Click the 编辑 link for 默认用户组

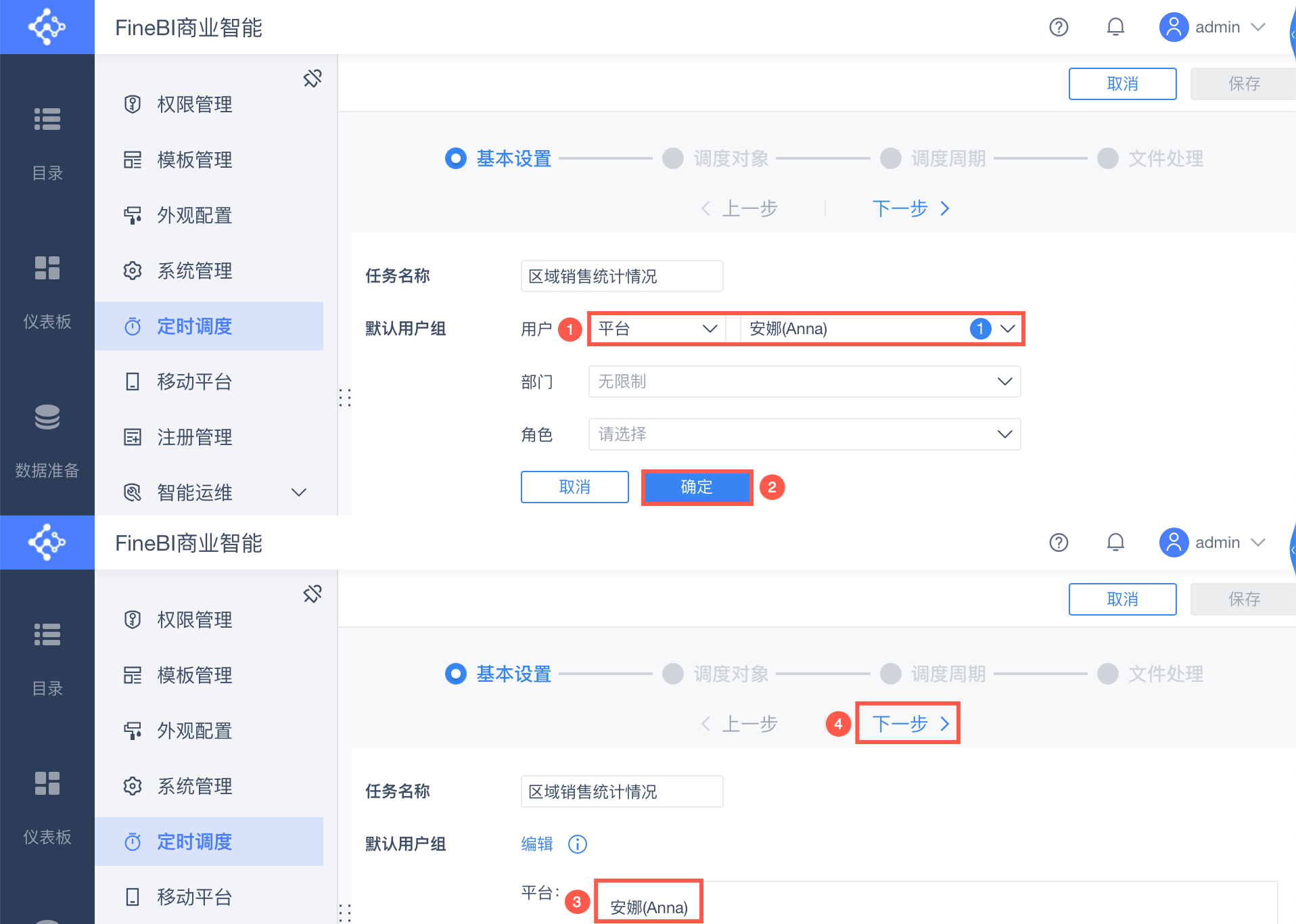coord(537,844)
